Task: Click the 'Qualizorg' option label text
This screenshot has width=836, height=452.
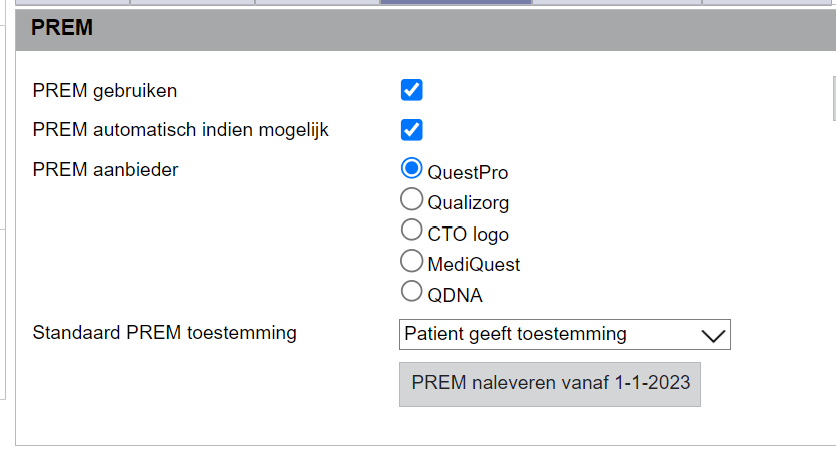Action: 468,203
